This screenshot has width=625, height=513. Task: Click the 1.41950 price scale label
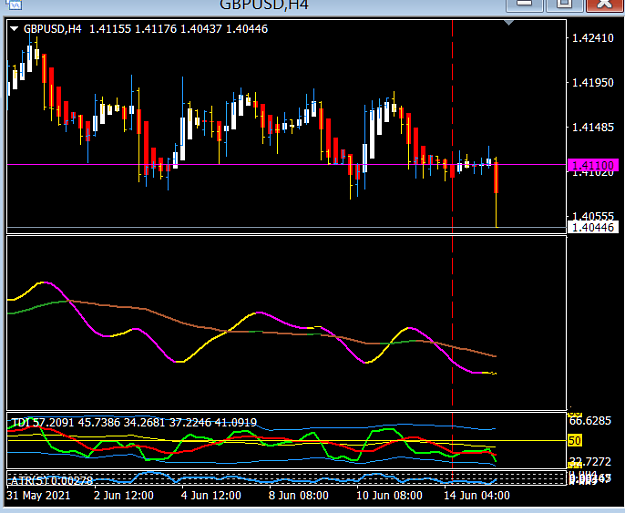pos(593,83)
